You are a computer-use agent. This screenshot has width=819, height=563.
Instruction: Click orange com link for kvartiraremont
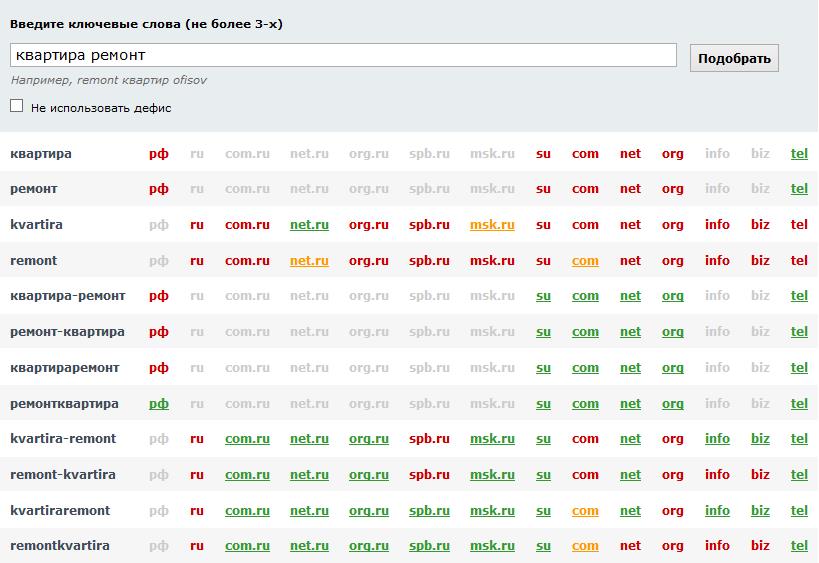click(x=585, y=511)
